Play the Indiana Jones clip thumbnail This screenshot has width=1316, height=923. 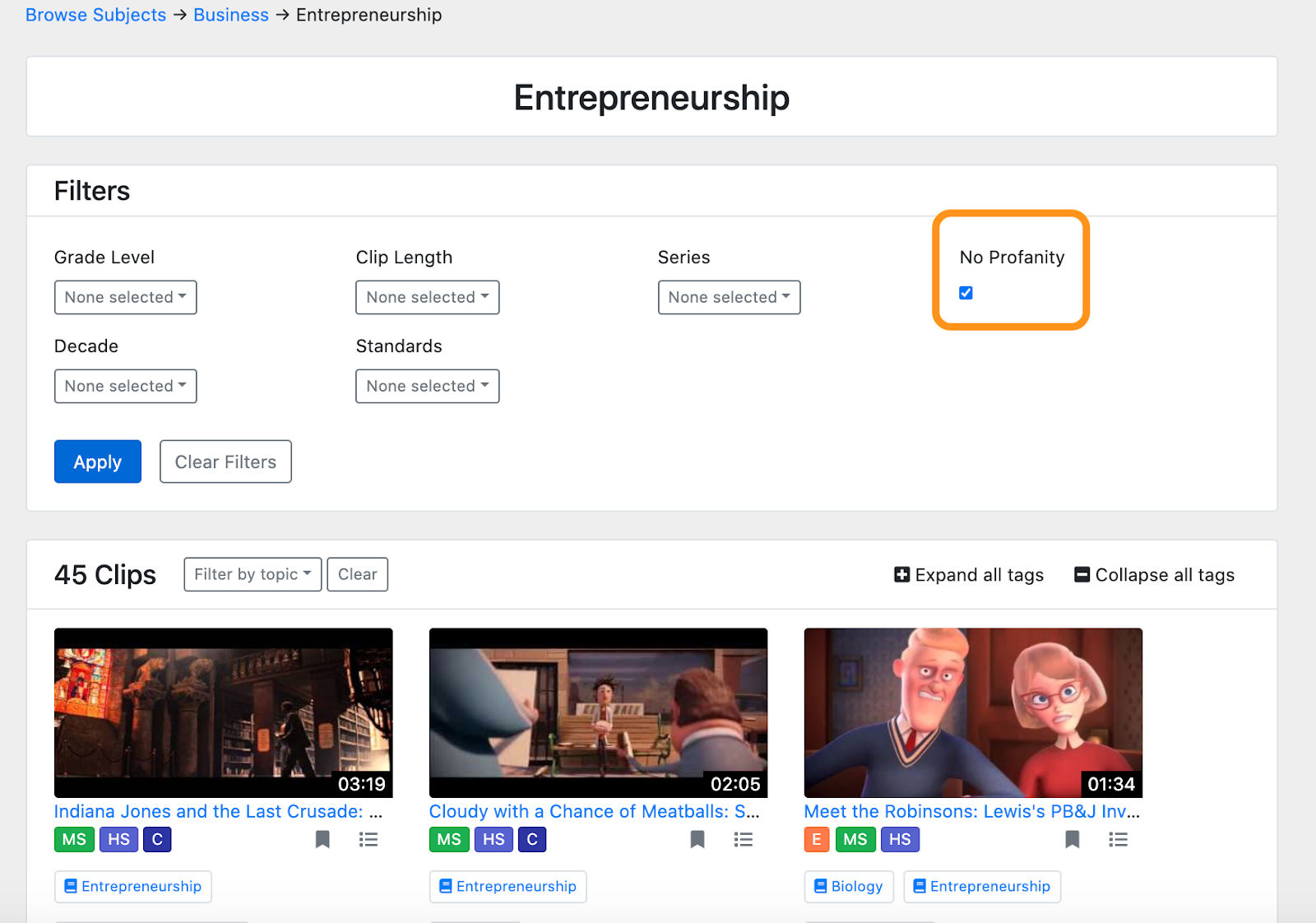(224, 712)
